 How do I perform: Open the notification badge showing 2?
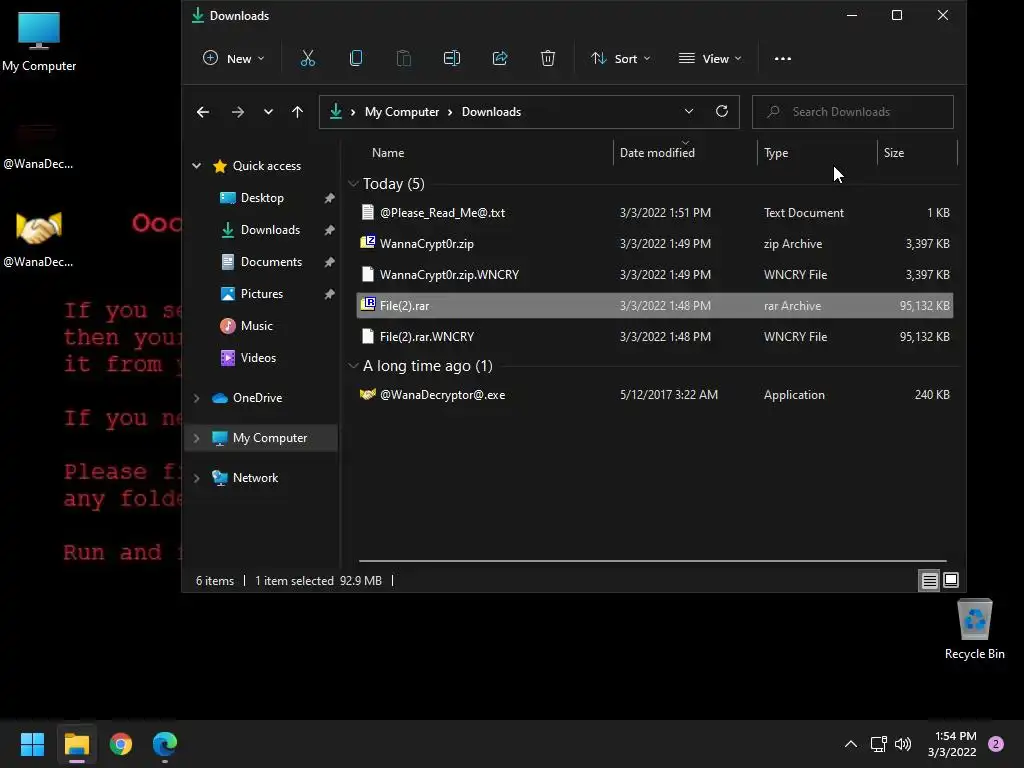996,744
